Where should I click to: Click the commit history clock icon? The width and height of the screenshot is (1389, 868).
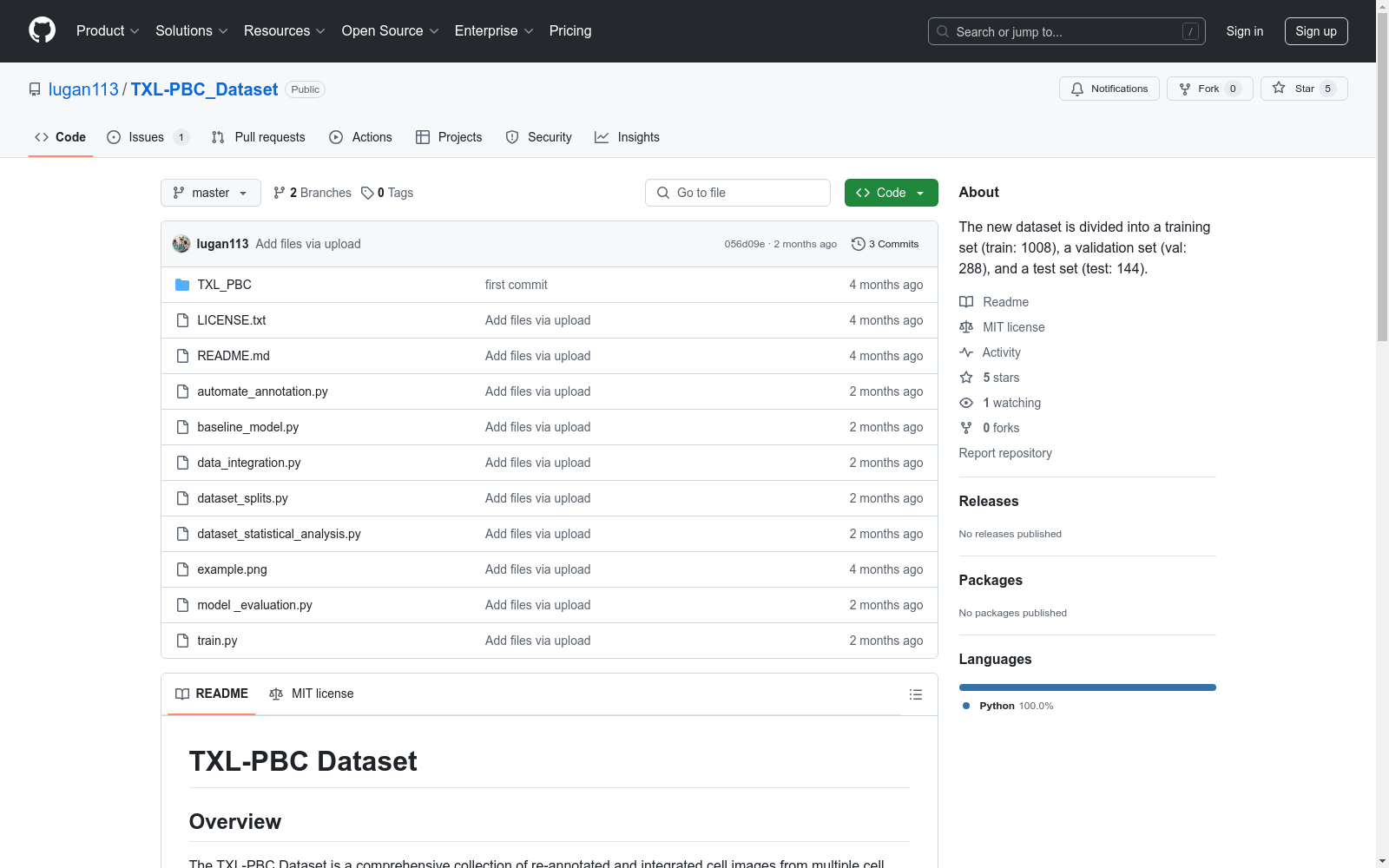[858, 244]
